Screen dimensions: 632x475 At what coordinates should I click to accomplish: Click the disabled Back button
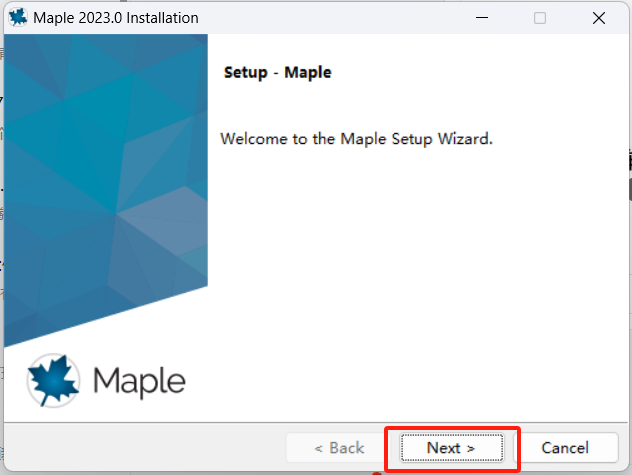tap(339, 448)
